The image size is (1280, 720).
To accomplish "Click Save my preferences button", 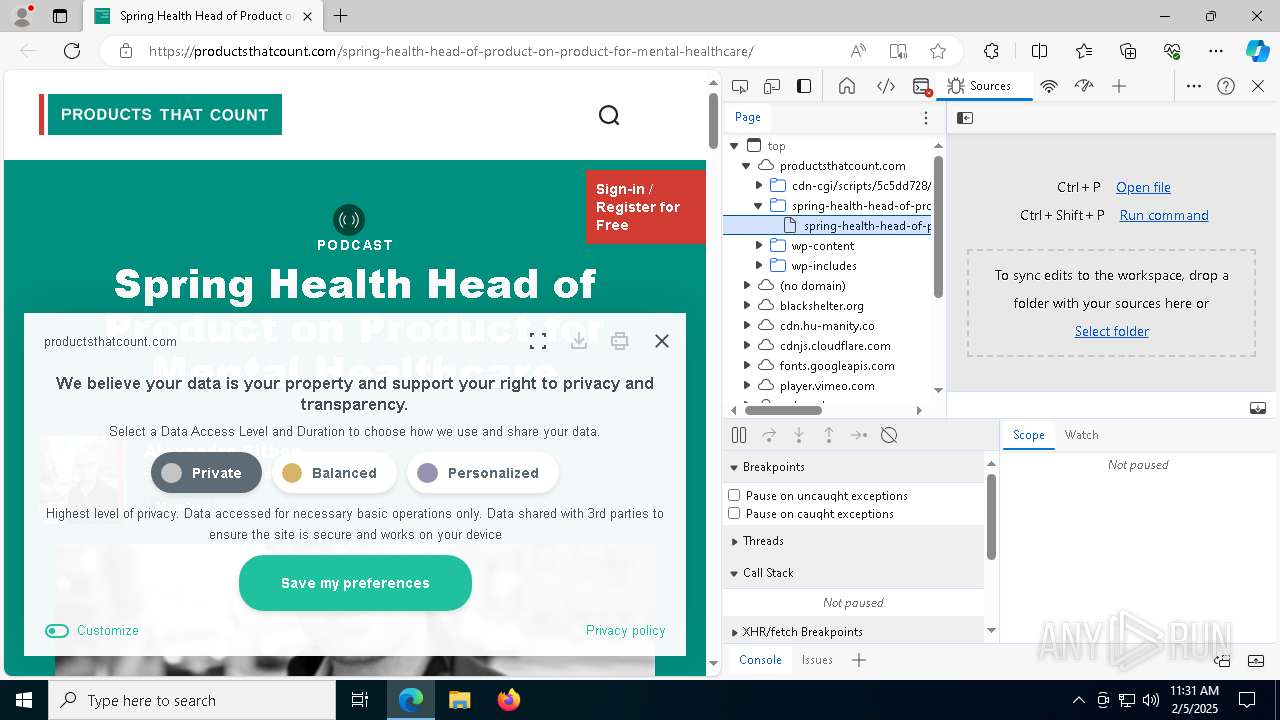I will point(355,583).
